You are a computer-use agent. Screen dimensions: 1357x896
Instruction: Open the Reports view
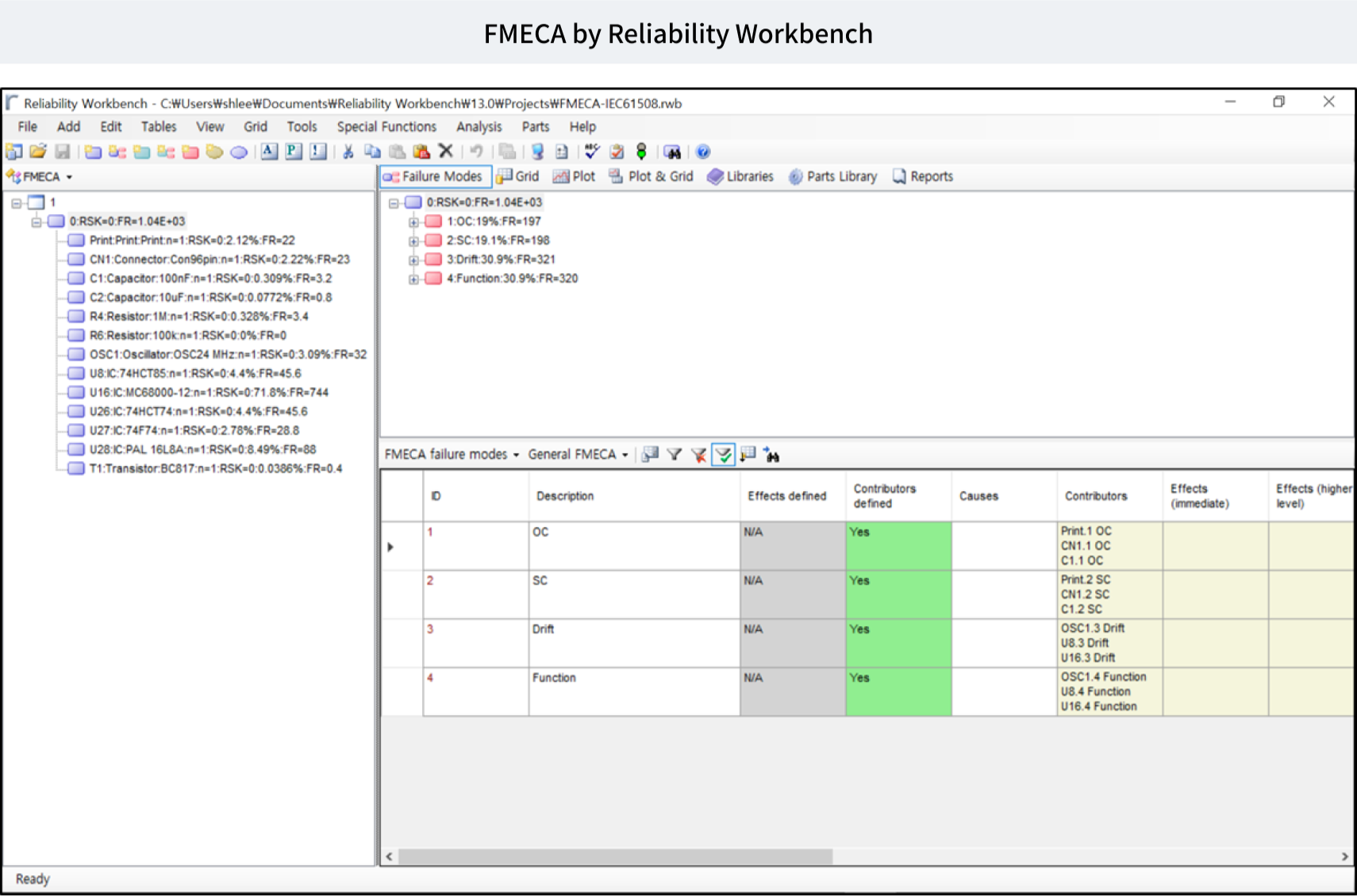click(923, 176)
